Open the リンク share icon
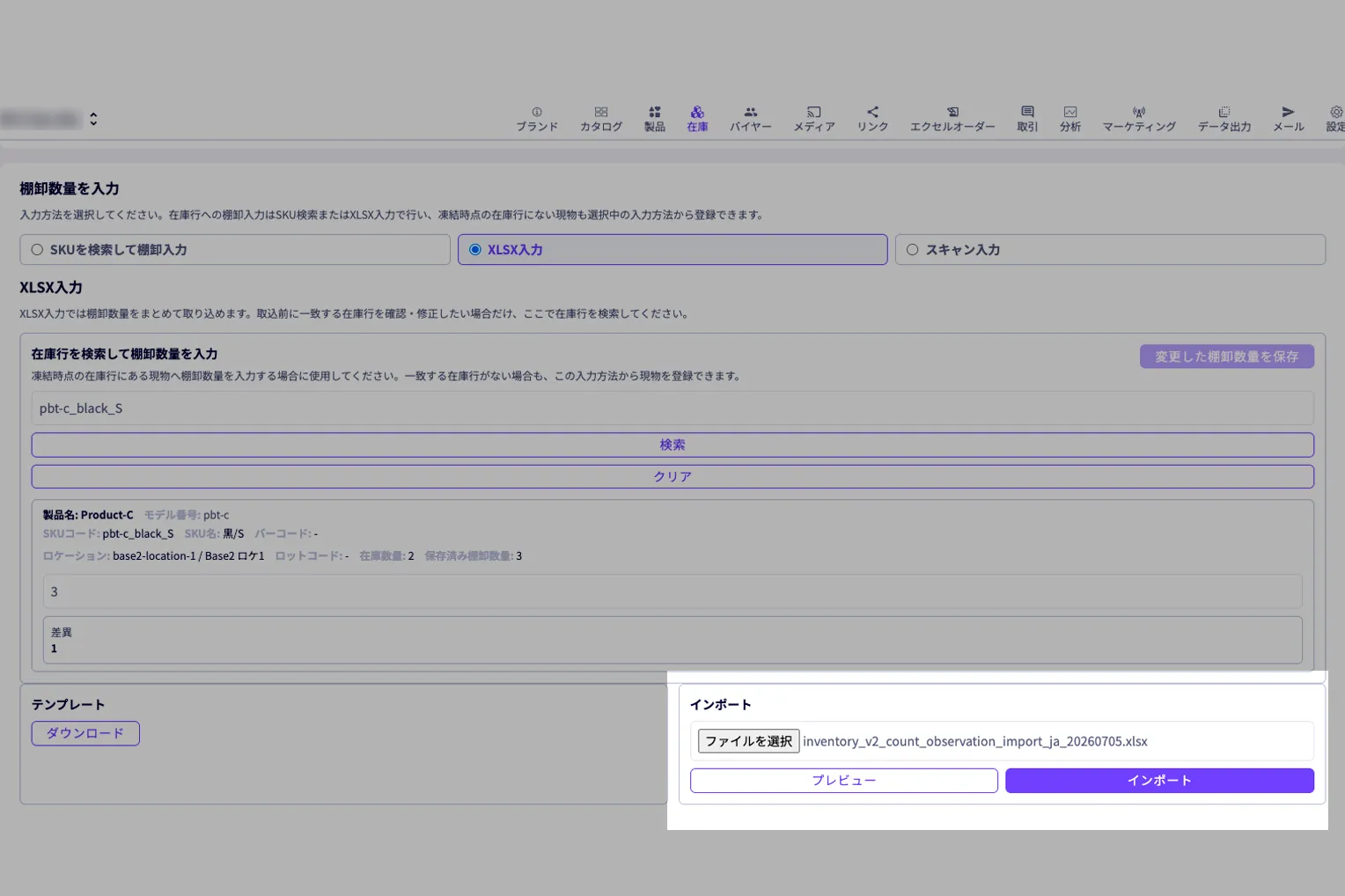The image size is (1345, 896). point(872,112)
